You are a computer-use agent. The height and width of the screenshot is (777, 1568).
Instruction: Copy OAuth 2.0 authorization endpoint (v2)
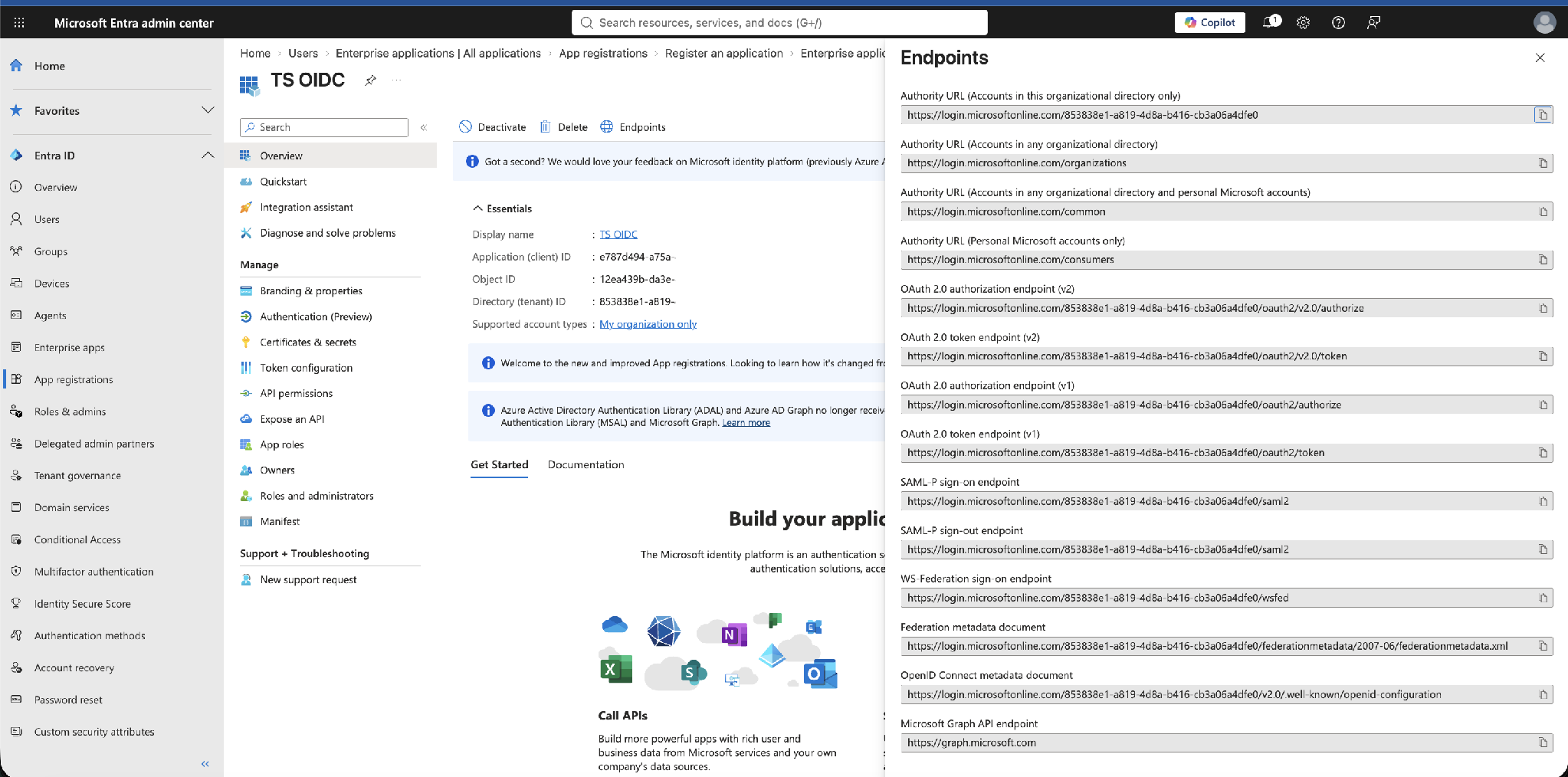[1543, 308]
